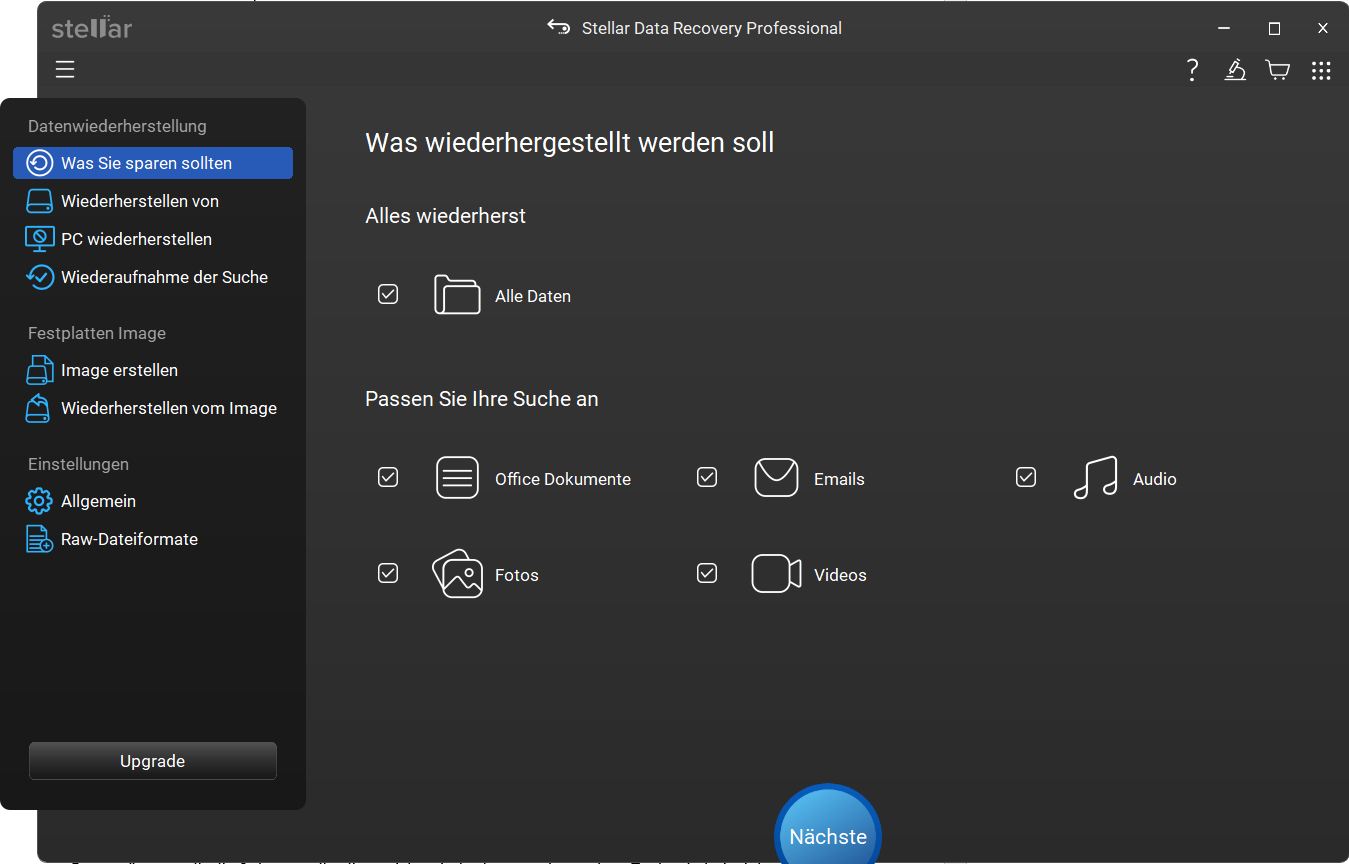Screen dimensions: 1349x864
Task: Click the 'Alle Daten' label
Action: 533,296
